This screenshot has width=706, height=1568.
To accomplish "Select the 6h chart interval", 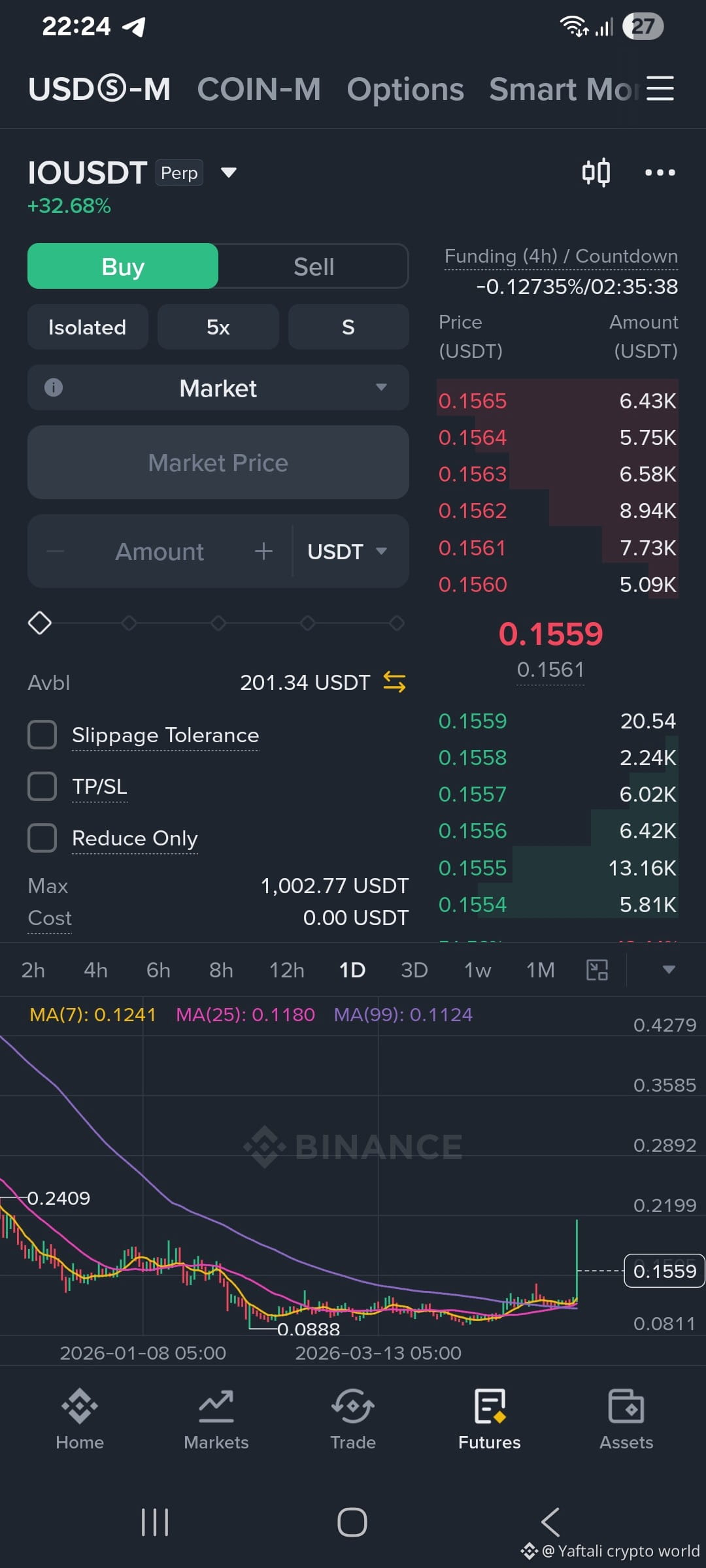I will [x=158, y=970].
